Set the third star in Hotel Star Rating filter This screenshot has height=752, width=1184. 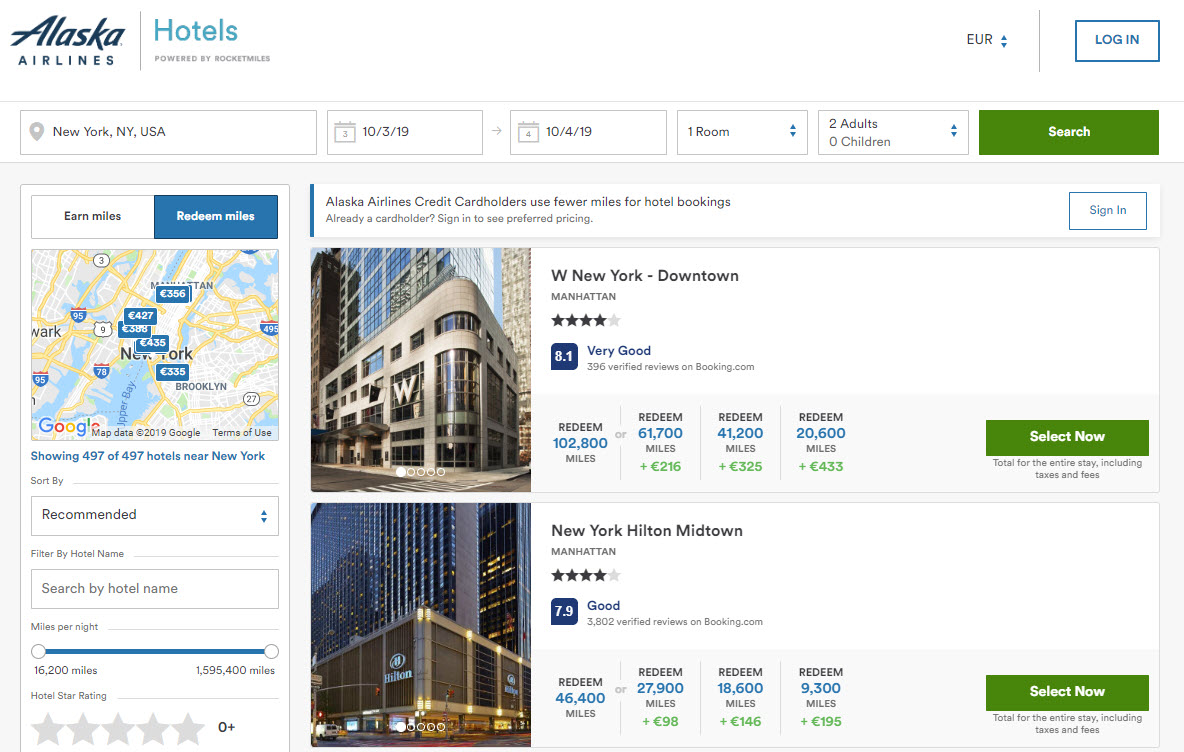click(119, 729)
